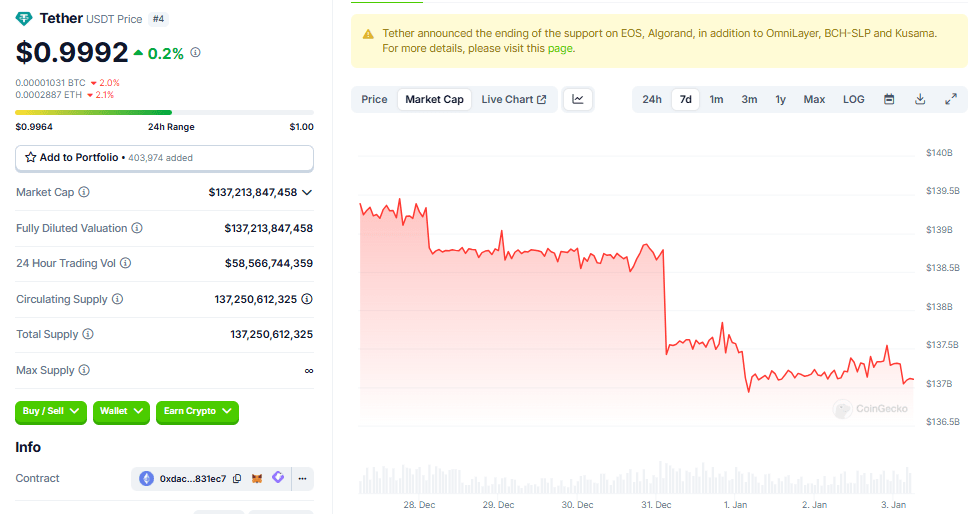Show Total Supply info icon

click(x=88, y=334)
